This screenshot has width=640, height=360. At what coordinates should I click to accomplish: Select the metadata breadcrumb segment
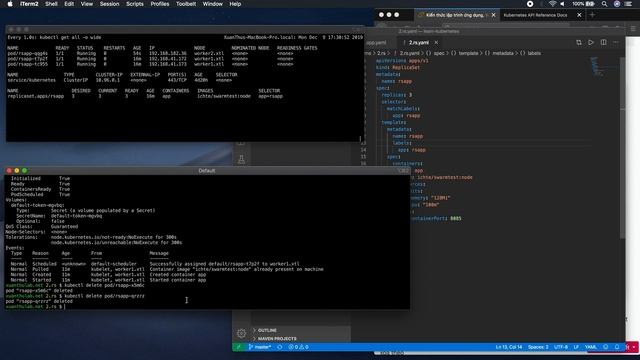[502, 53]
